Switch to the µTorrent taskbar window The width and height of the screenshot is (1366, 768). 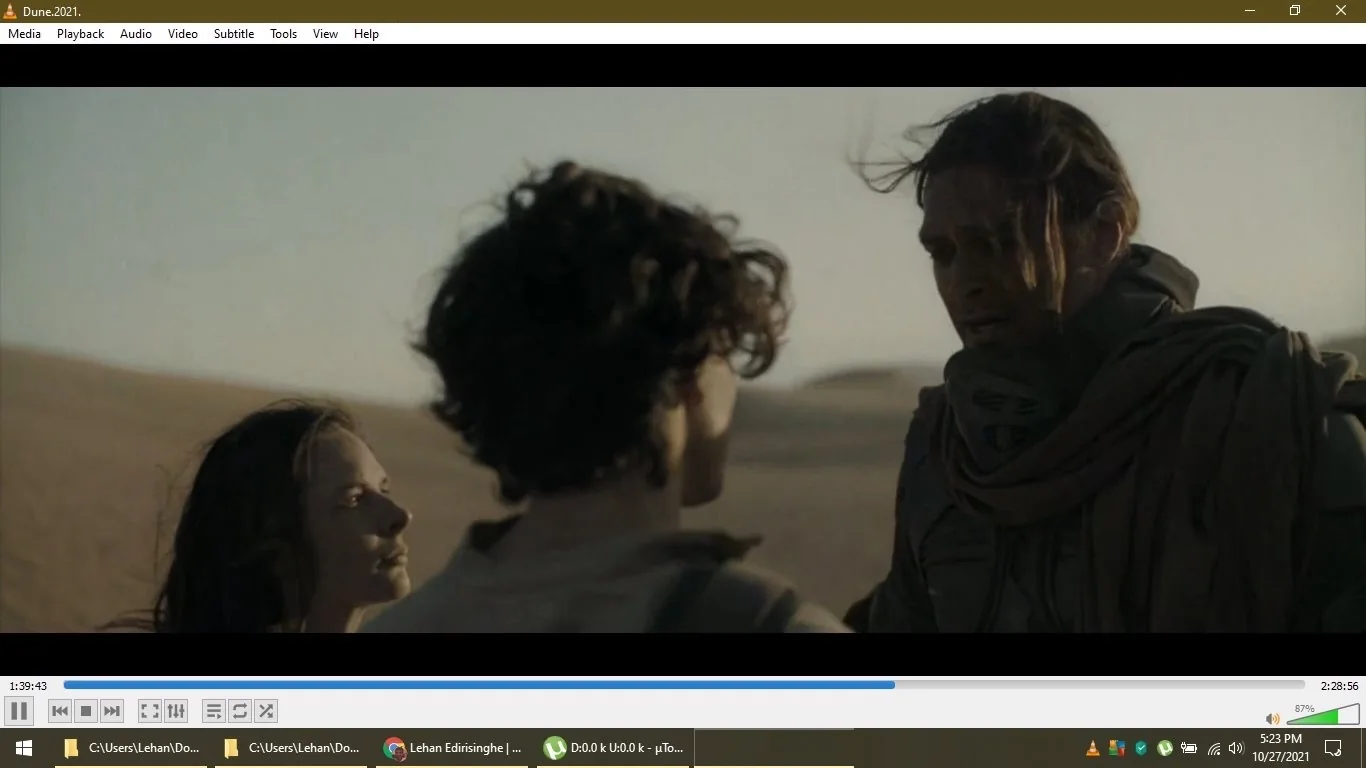point(611,748)
